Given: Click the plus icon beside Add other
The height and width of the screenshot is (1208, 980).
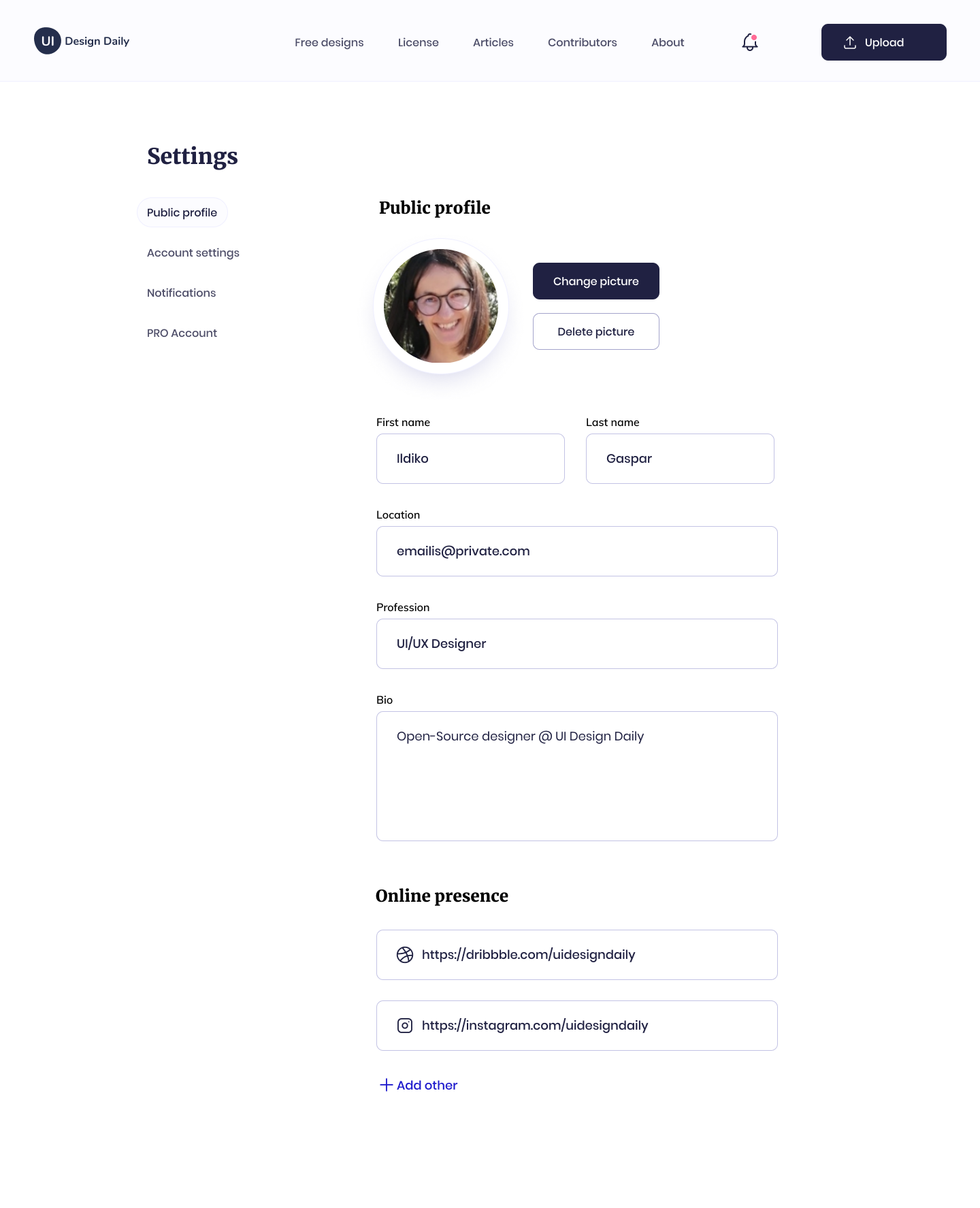Looking at the screenshot, I should coord(386,1085).
